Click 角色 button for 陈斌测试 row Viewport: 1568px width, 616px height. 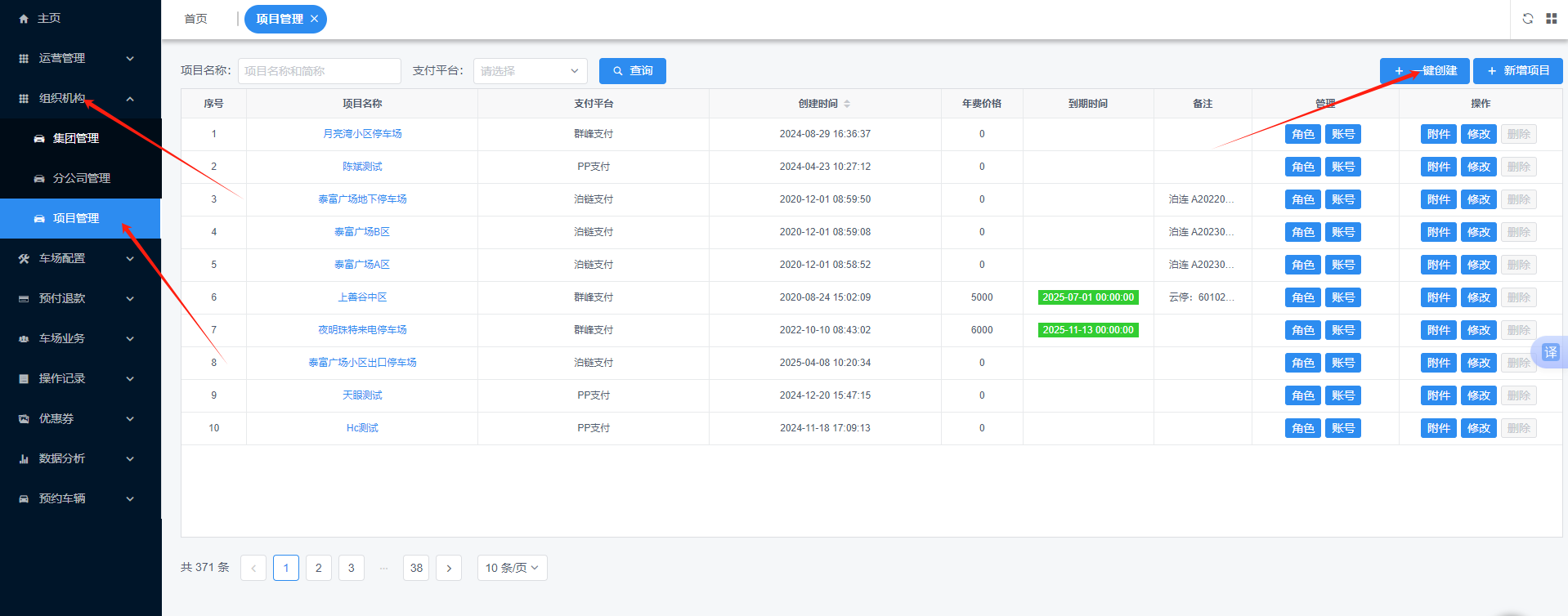point(1303,167)
